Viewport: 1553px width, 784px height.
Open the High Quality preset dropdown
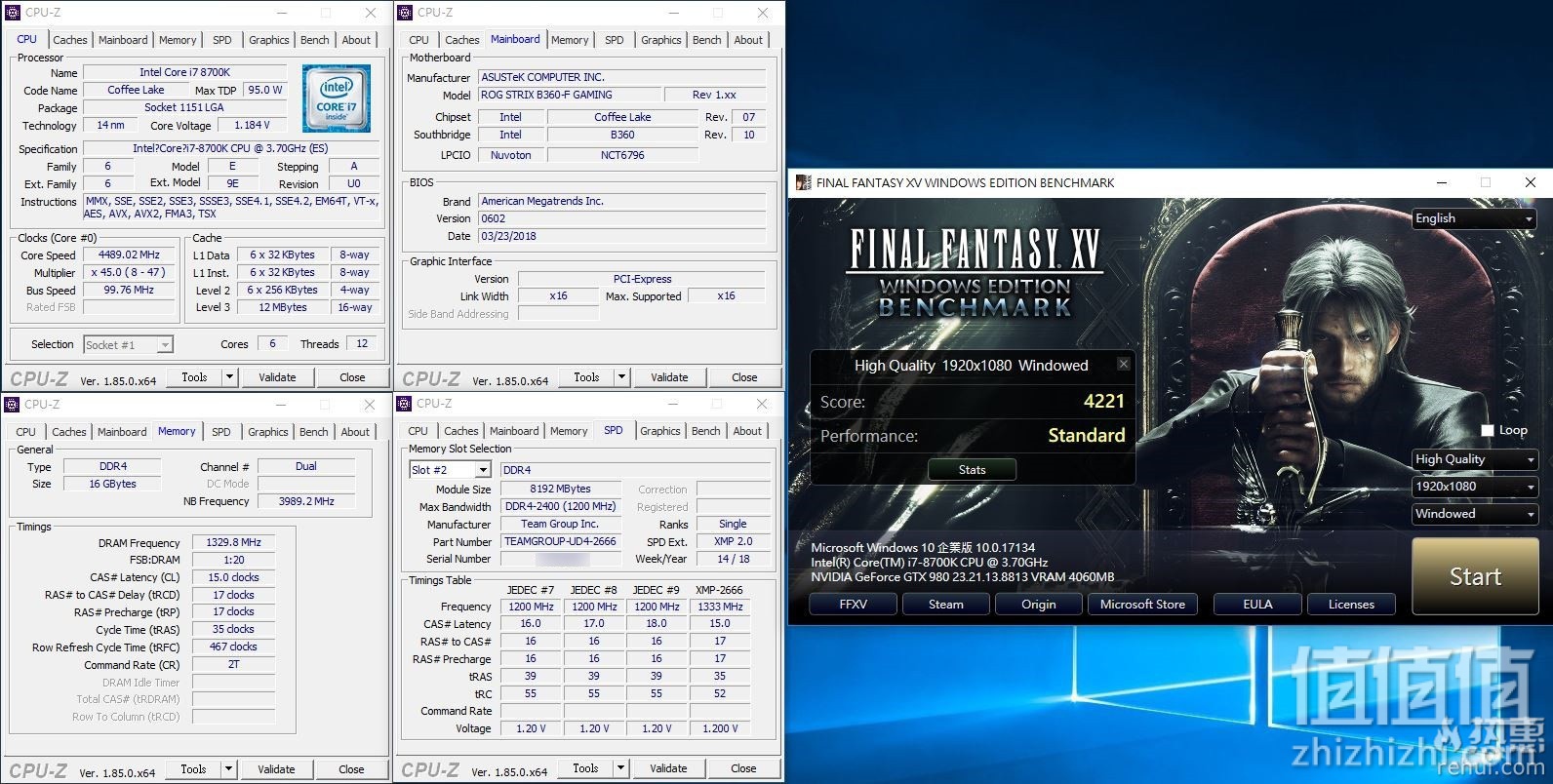[1474, 459]
